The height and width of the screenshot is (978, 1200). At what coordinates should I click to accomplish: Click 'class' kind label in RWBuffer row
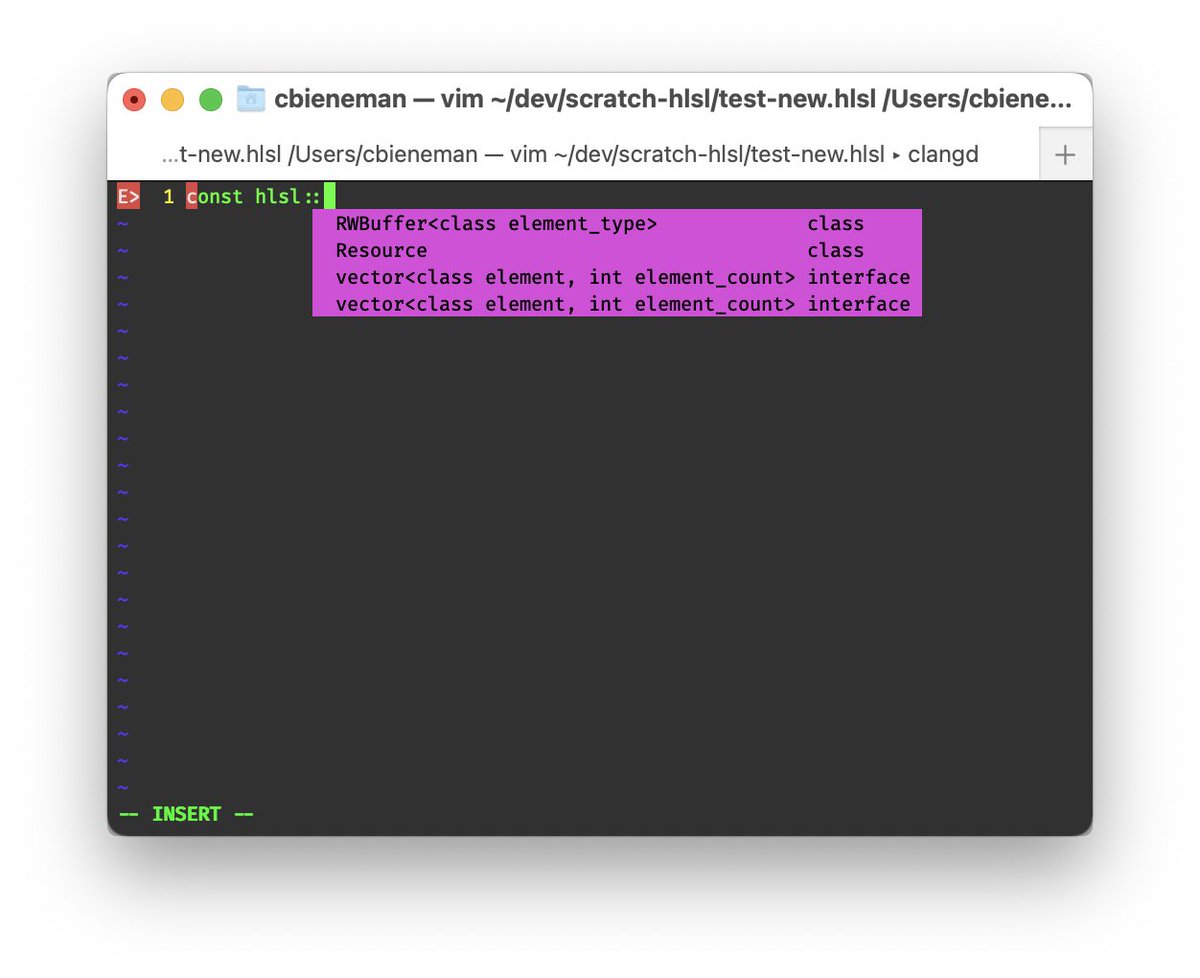[836, 224]
